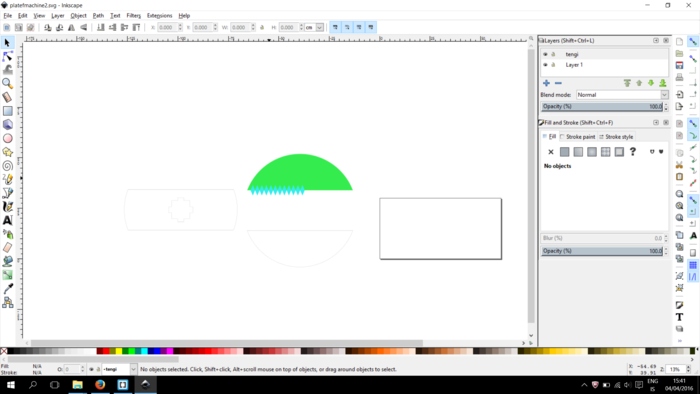Screen dimensions: 700x394
Task: Click the Flat color fill button
Action: [x=564, y=152]
